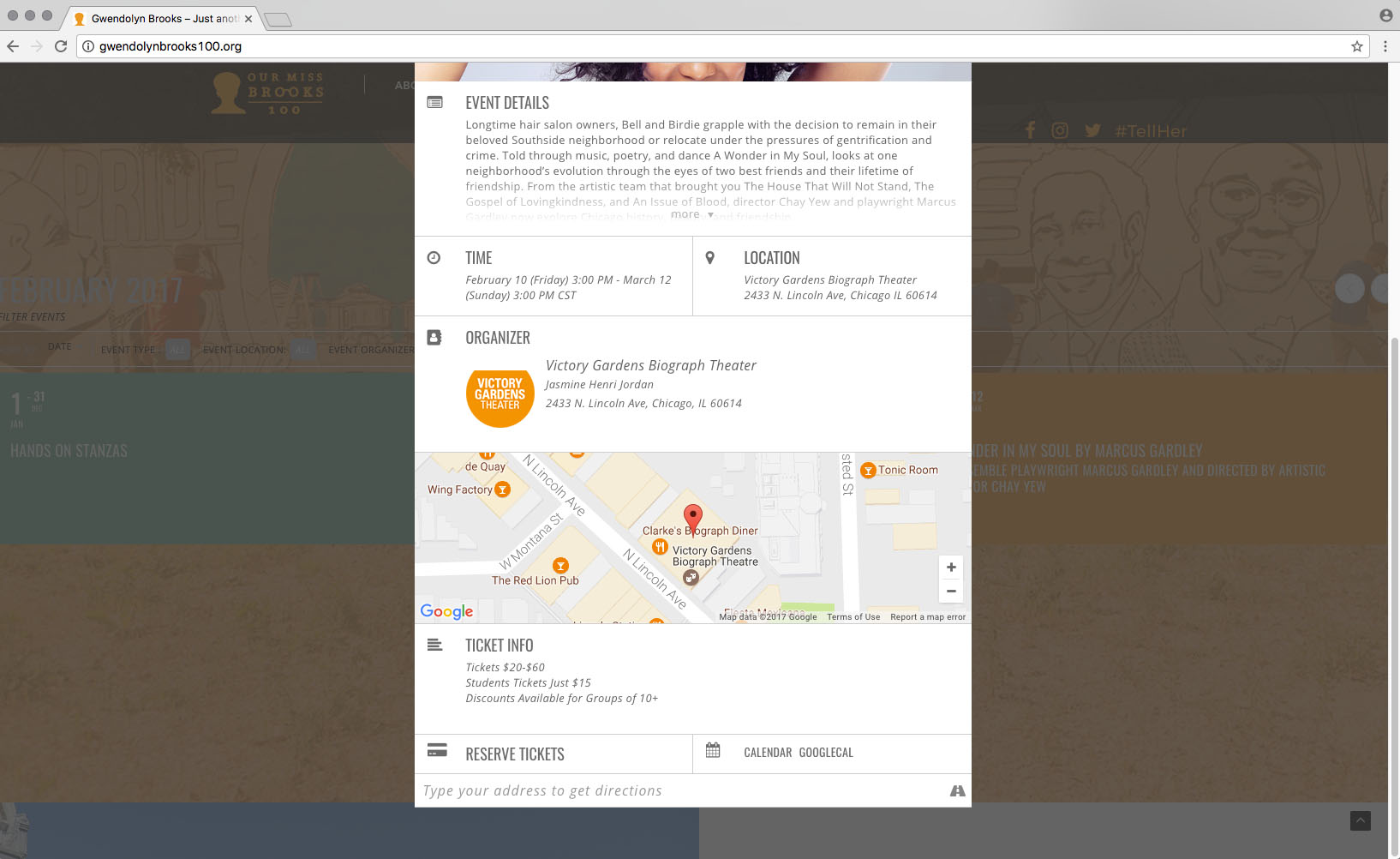Expand event details with 'more'
1400x859 pixels.
pyautogui.click(x=691, y=214)
